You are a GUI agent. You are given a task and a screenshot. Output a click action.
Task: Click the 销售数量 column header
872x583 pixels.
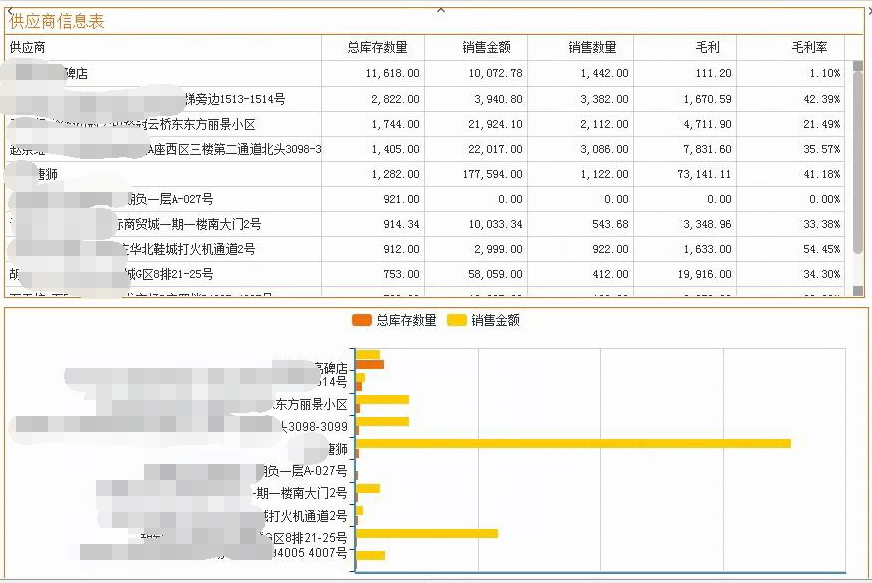pyautogui.click(x=591, y=46)
